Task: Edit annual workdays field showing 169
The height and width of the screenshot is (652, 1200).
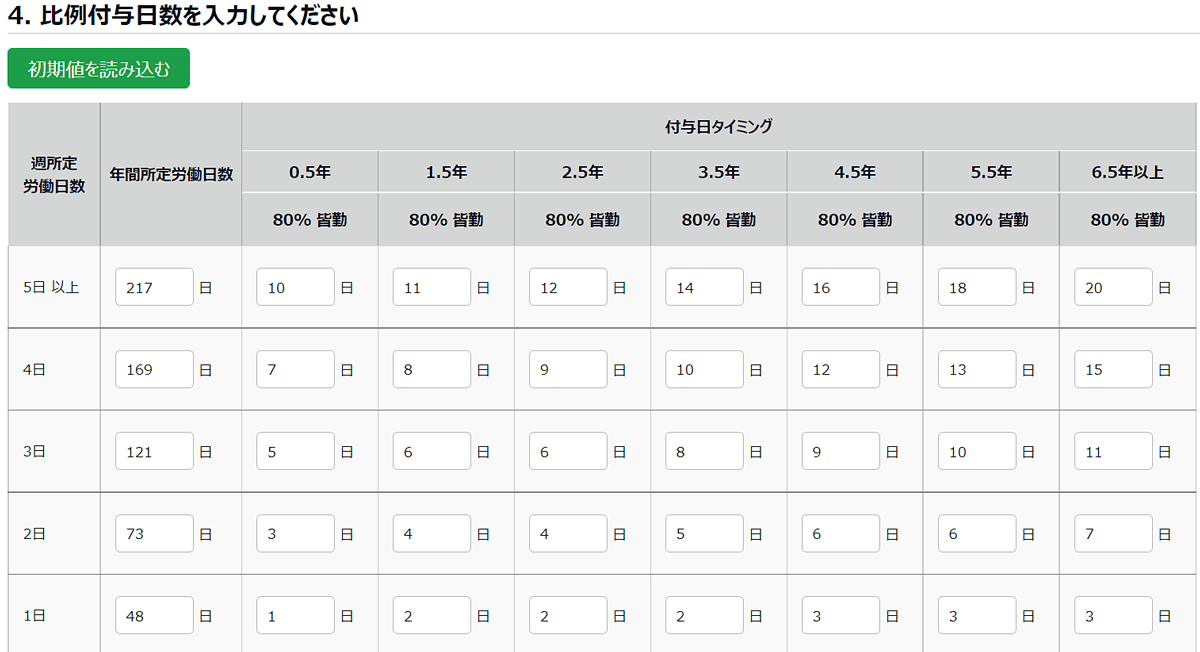Action: pyautogui.click(x=154, y=369)
